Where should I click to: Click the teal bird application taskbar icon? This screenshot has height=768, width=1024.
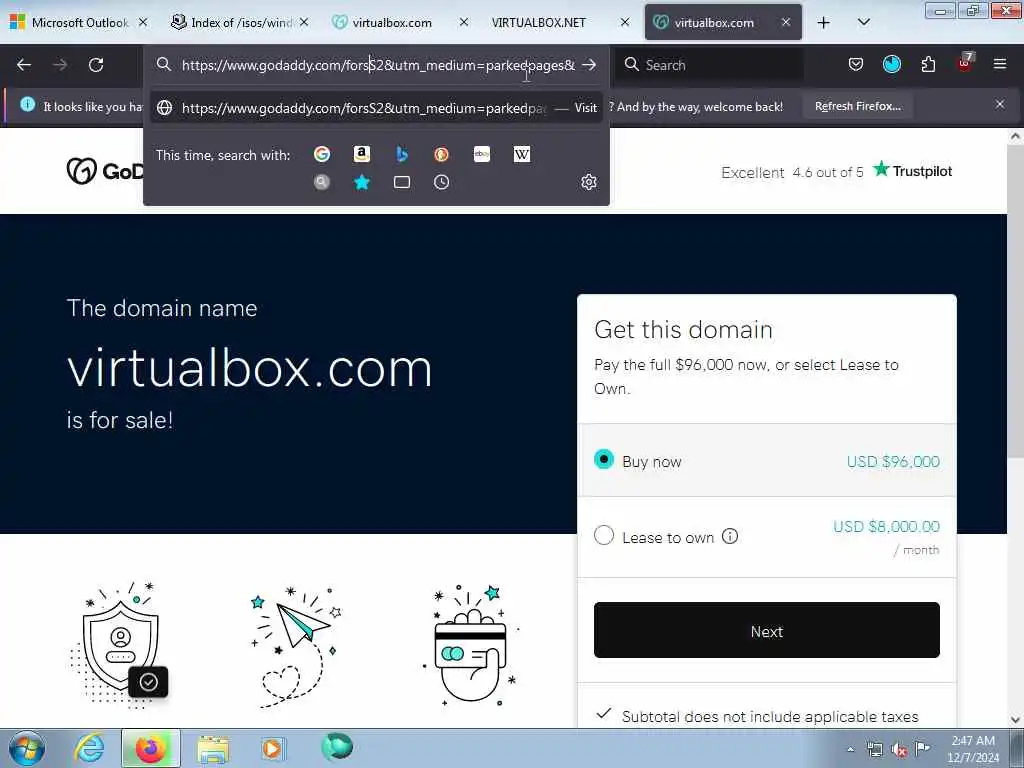pos(337,747)
